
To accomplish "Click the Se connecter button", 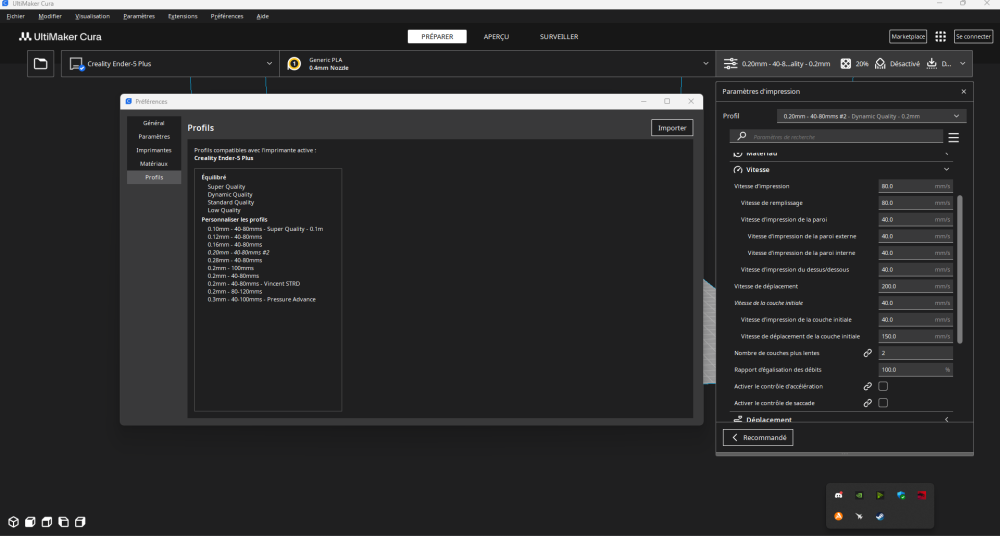I will [x=973, y=36].
